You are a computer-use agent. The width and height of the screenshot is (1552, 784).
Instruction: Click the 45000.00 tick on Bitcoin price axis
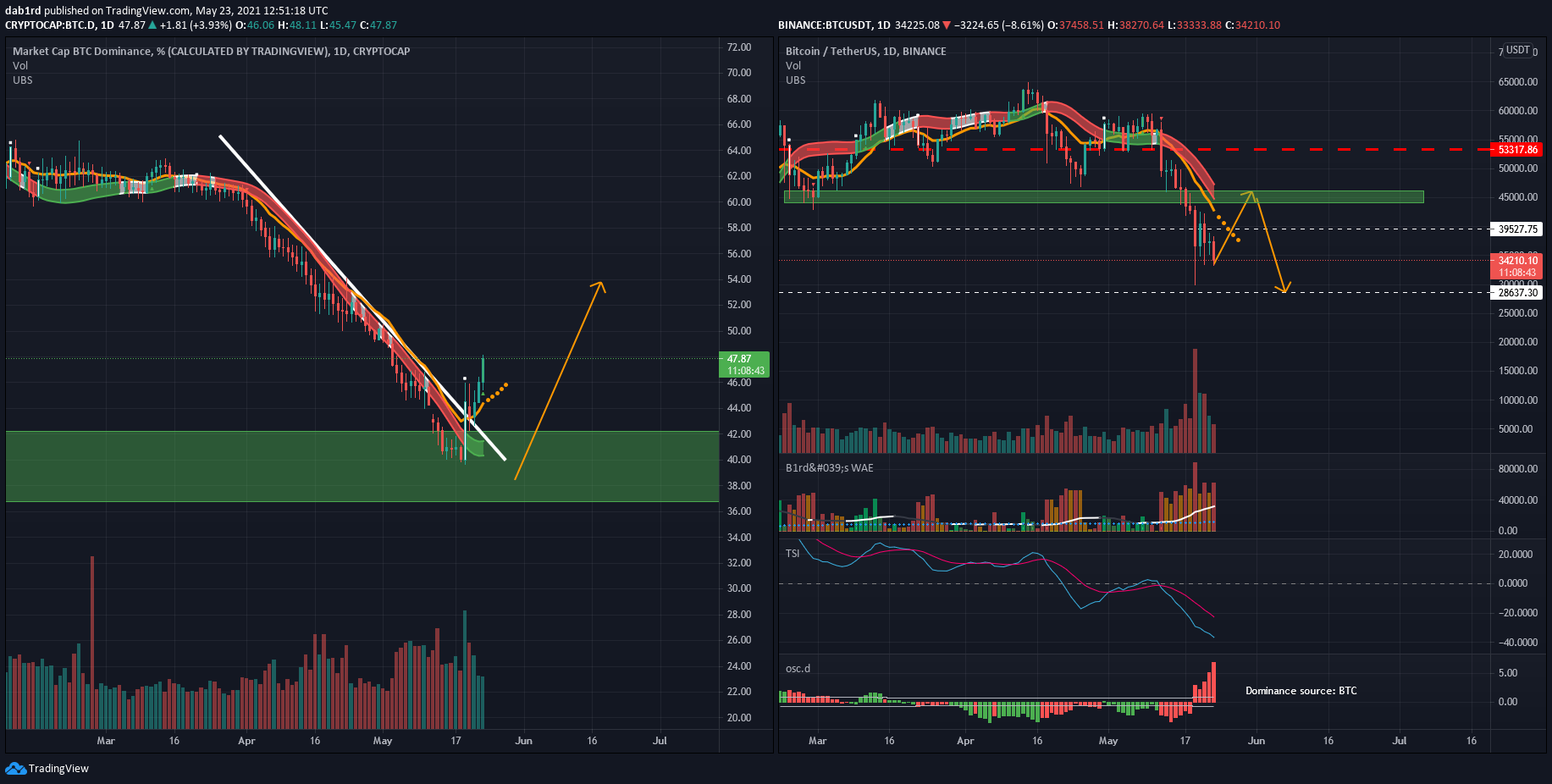[1518, 197]
